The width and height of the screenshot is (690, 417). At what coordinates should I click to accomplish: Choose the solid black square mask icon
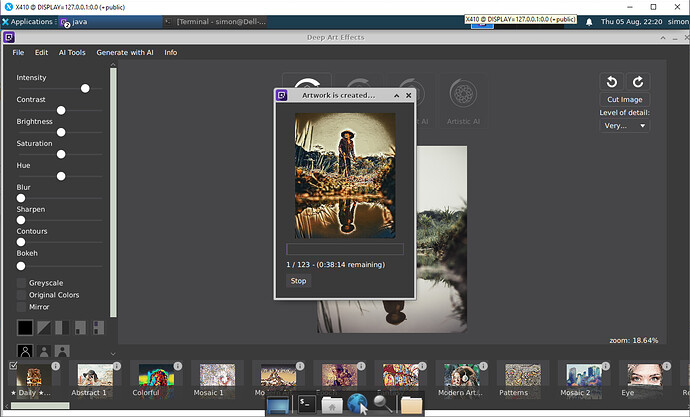click(25, 327)
